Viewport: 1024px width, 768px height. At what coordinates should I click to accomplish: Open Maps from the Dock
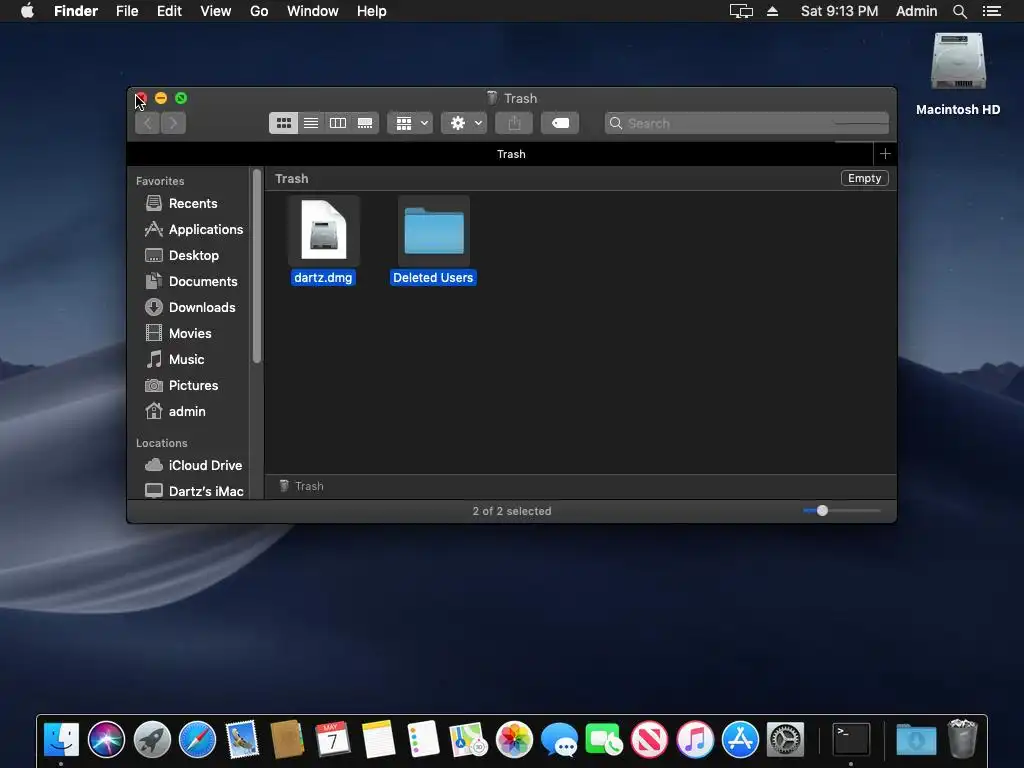point(468,739)
